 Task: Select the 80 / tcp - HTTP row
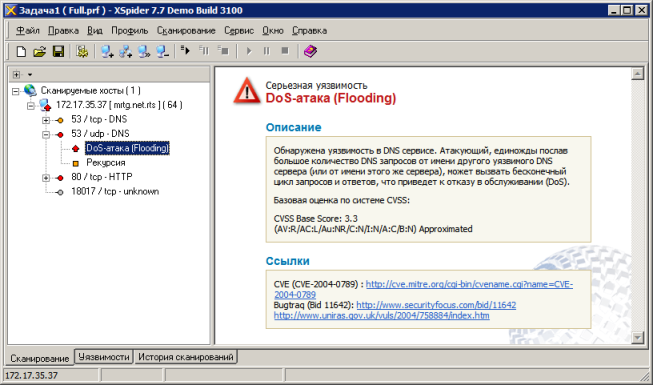[x=102, y=177]
